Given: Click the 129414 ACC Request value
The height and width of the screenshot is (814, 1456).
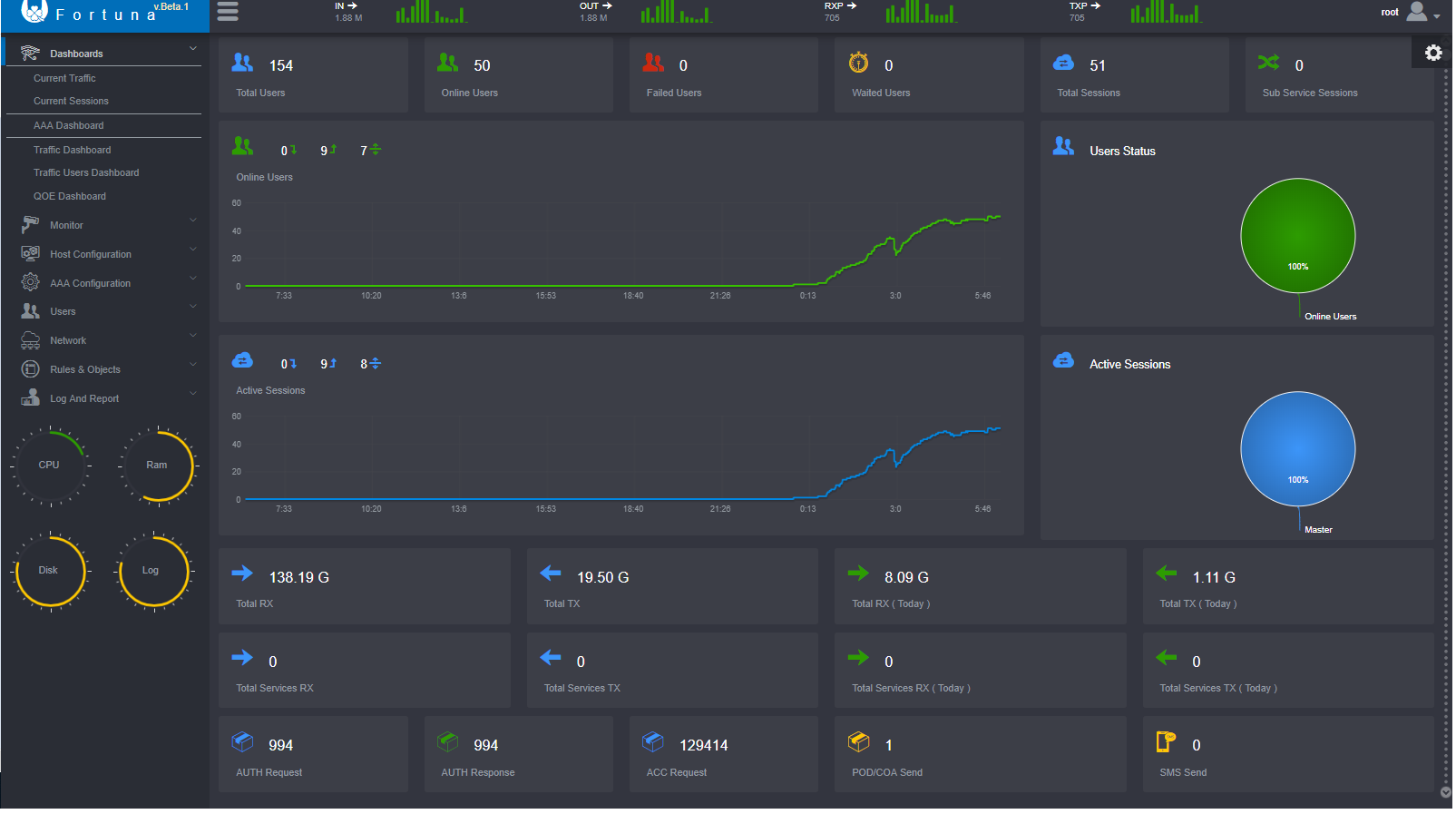Looking at the screenshot, I should point(704,745).
